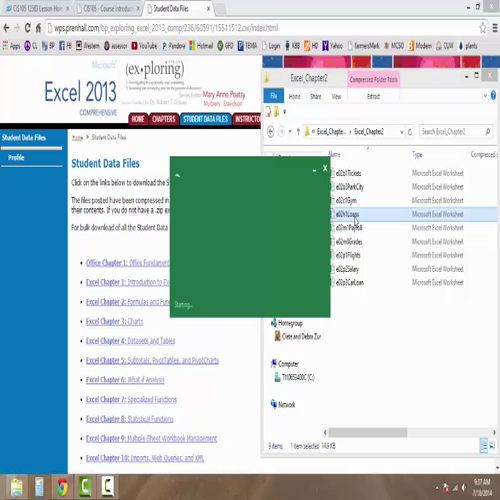Open Excel Chapter 3: Charts link
The image size is (500, 500).
[114, 321]
